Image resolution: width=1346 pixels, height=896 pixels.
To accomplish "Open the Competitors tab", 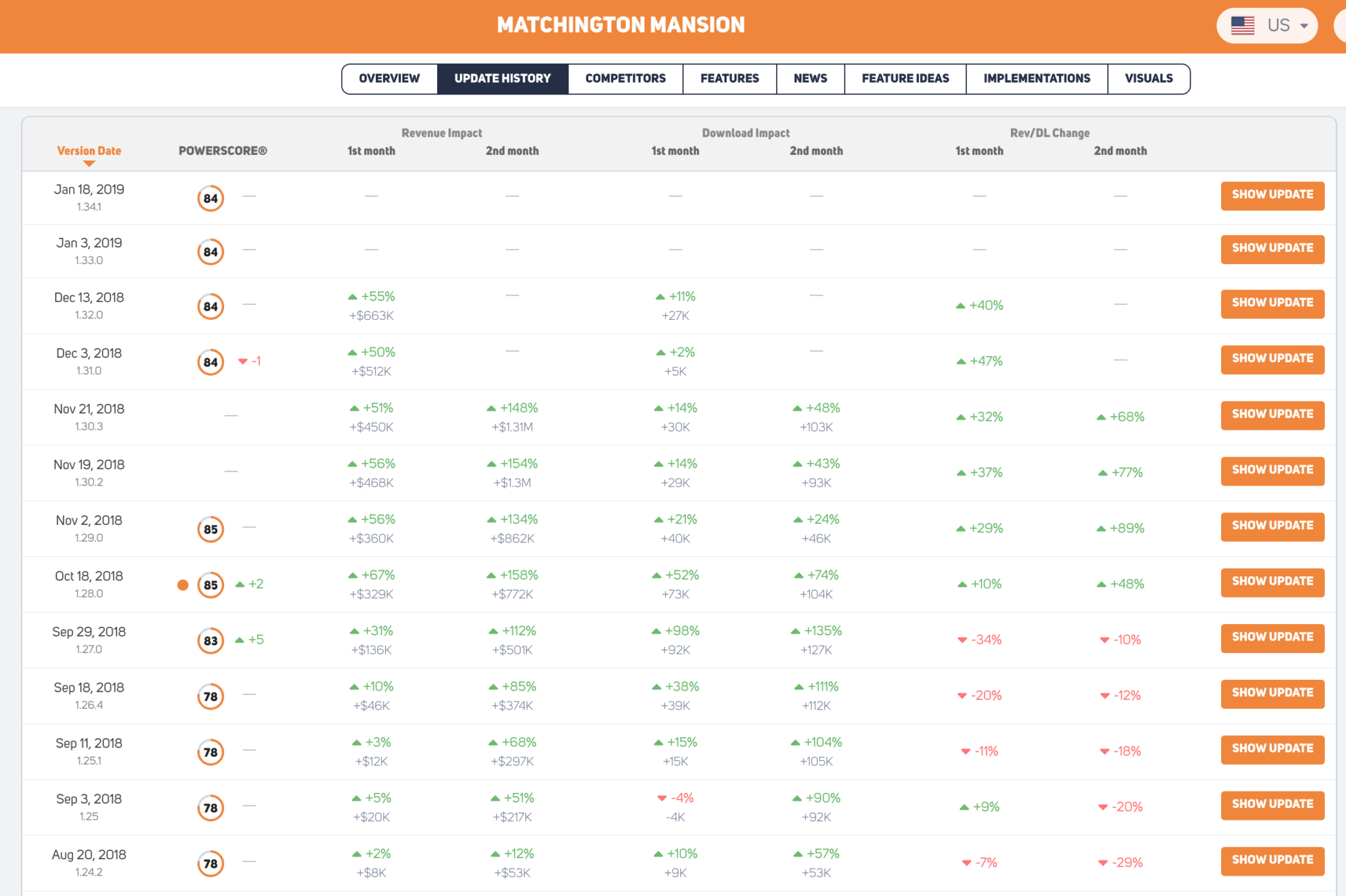I will tap(624, 78).
